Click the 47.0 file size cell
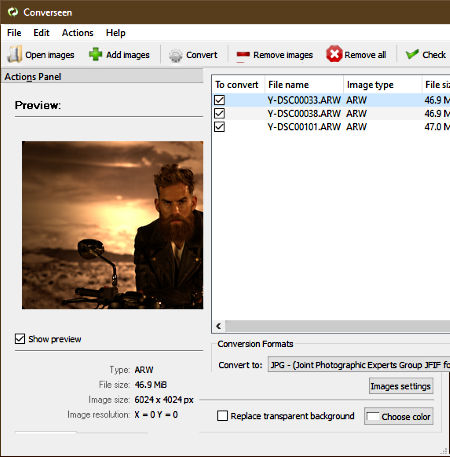This screenshot has width=450, height=457. [x=437, y=127]
